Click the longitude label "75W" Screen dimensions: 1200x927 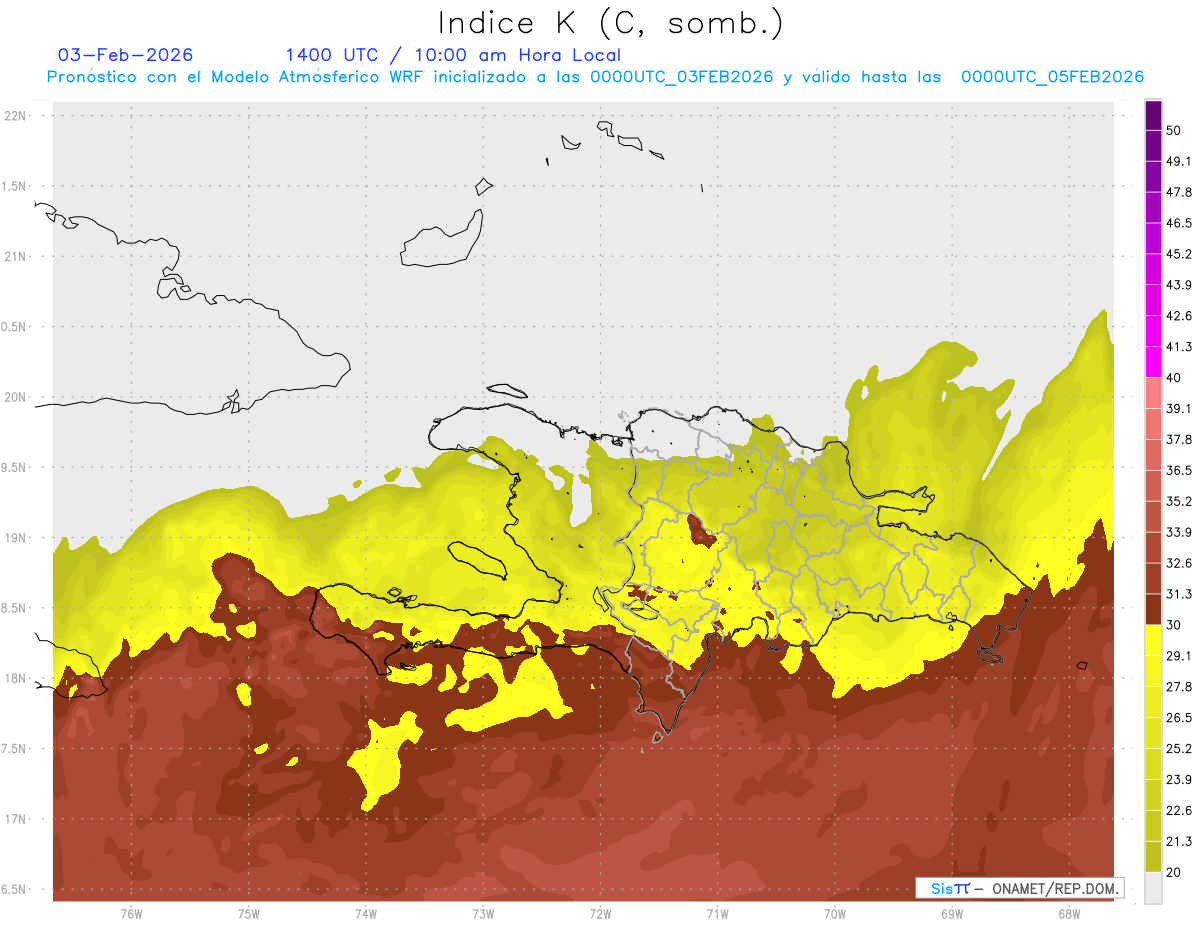[249, 914]
